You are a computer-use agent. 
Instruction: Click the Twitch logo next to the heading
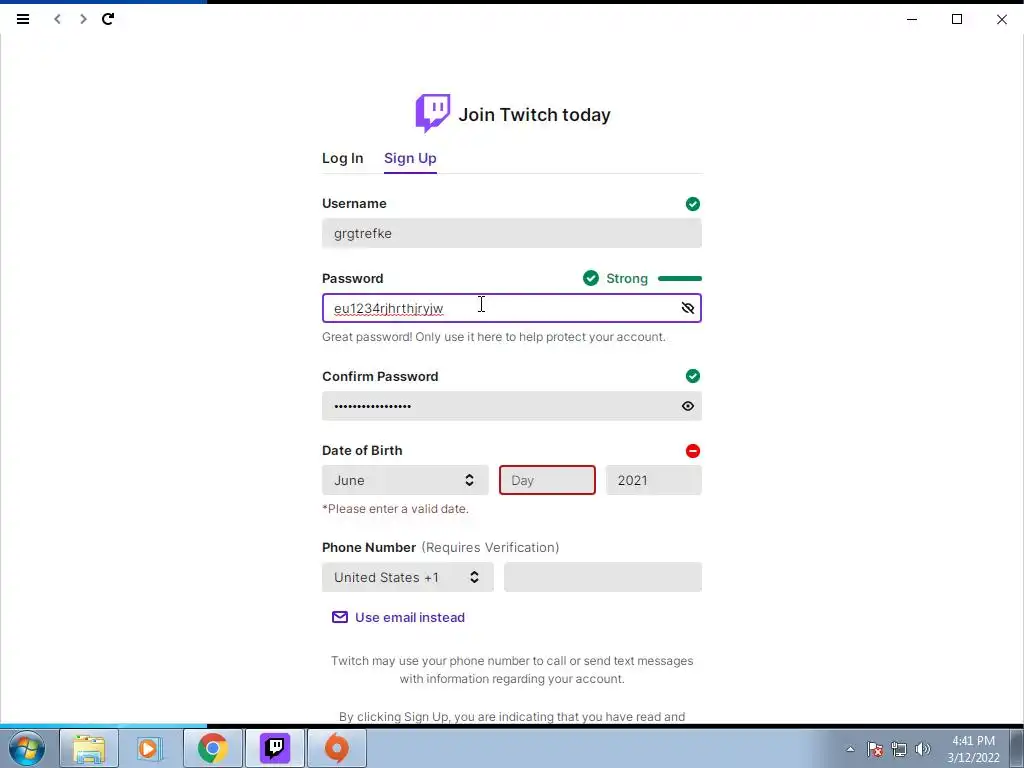click(x=432, y=113)
